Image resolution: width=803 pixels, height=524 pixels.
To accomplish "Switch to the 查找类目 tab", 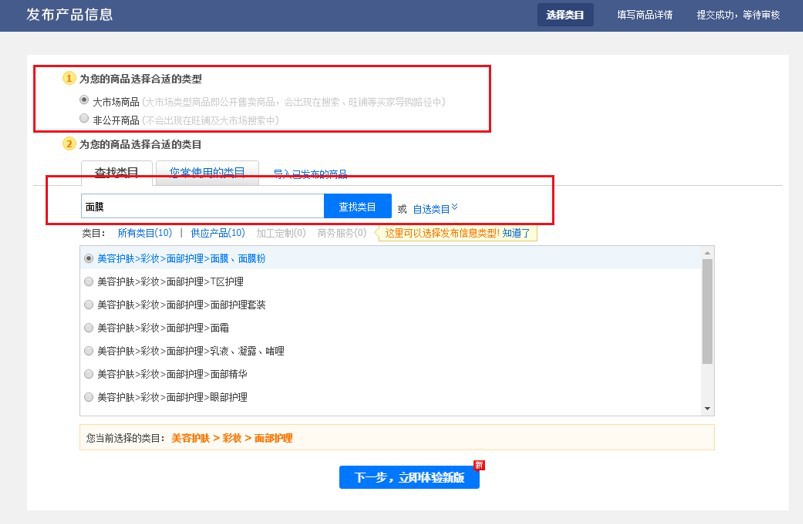I will (117, 173).
